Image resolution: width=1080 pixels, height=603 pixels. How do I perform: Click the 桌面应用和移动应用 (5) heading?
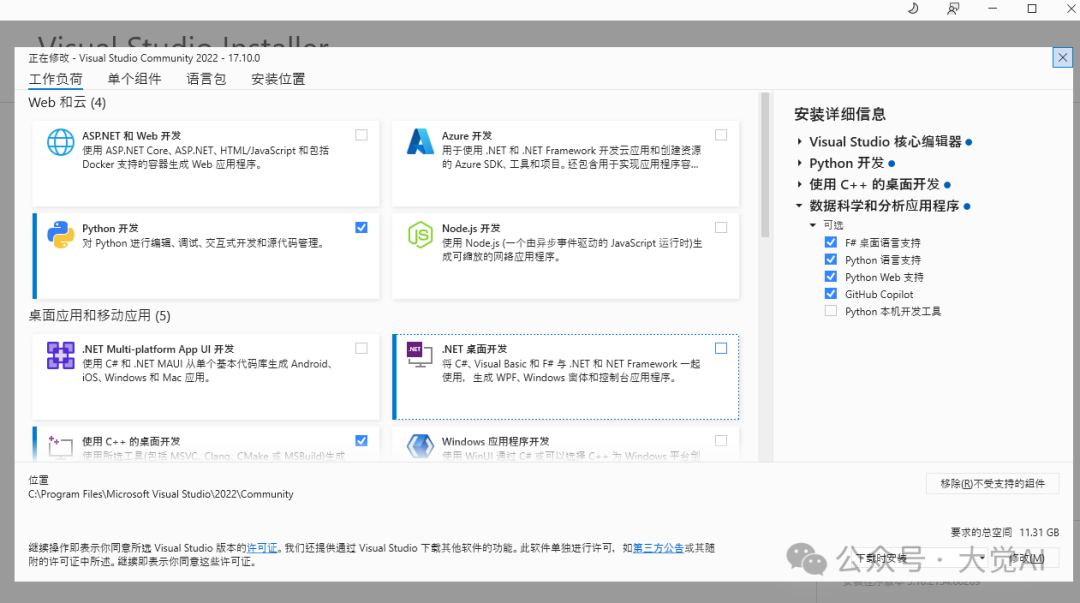tap(99, 316)
